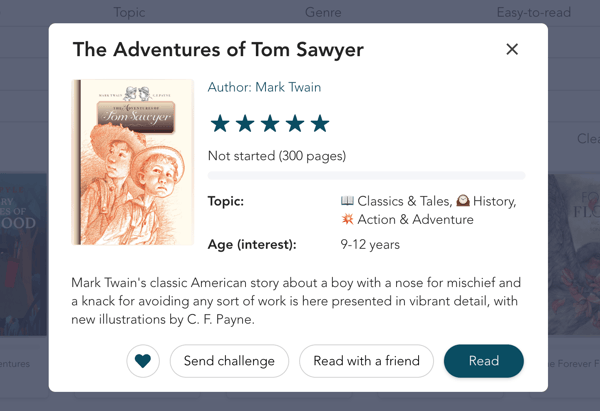Switch to the Topic filter tab
Viewport: 600px width, 411px height.
click(129, 13)
